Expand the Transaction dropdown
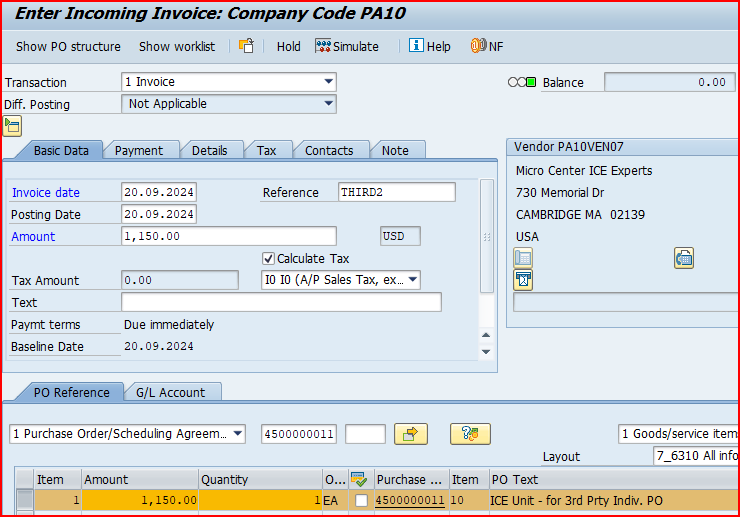The height and width of the screenshot is (517, 740). [329, 82]
